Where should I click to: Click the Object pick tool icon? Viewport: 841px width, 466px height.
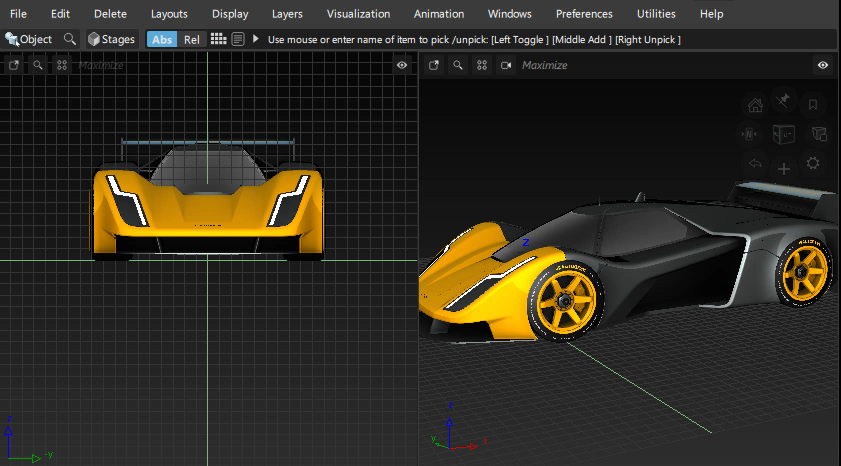click(x=13, y=39)
